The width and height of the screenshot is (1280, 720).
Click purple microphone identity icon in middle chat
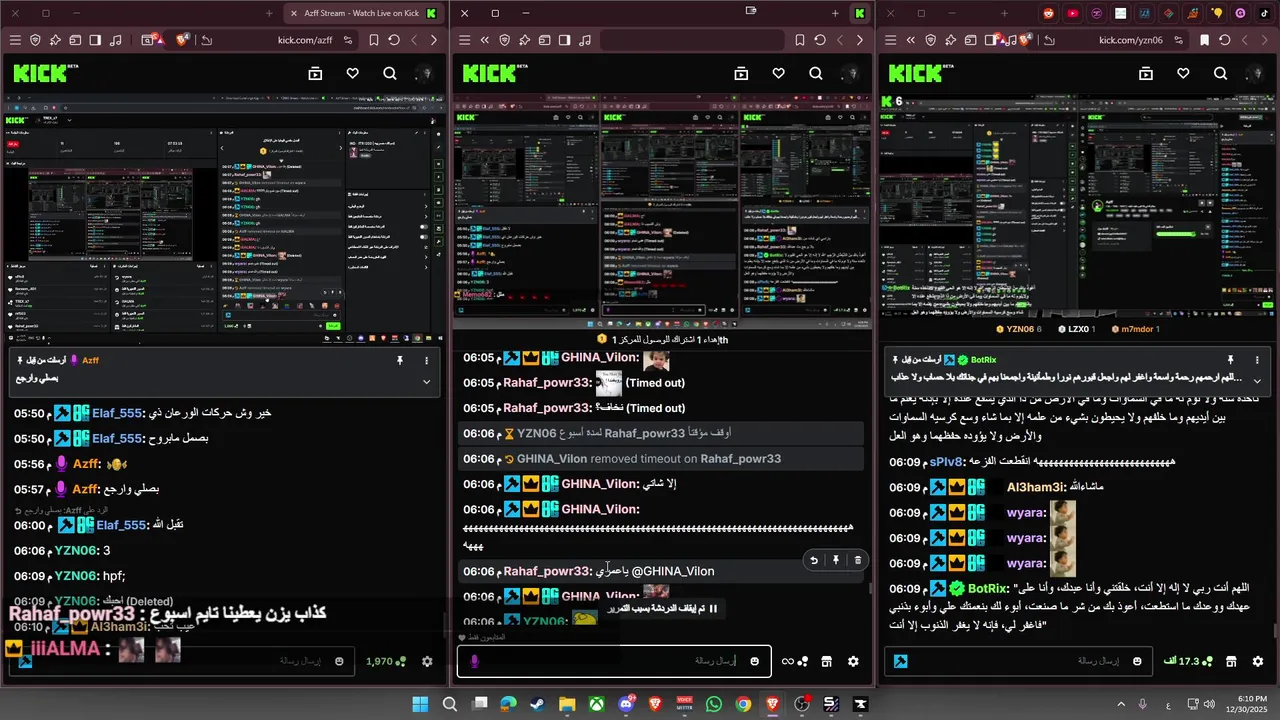[474, 661]
